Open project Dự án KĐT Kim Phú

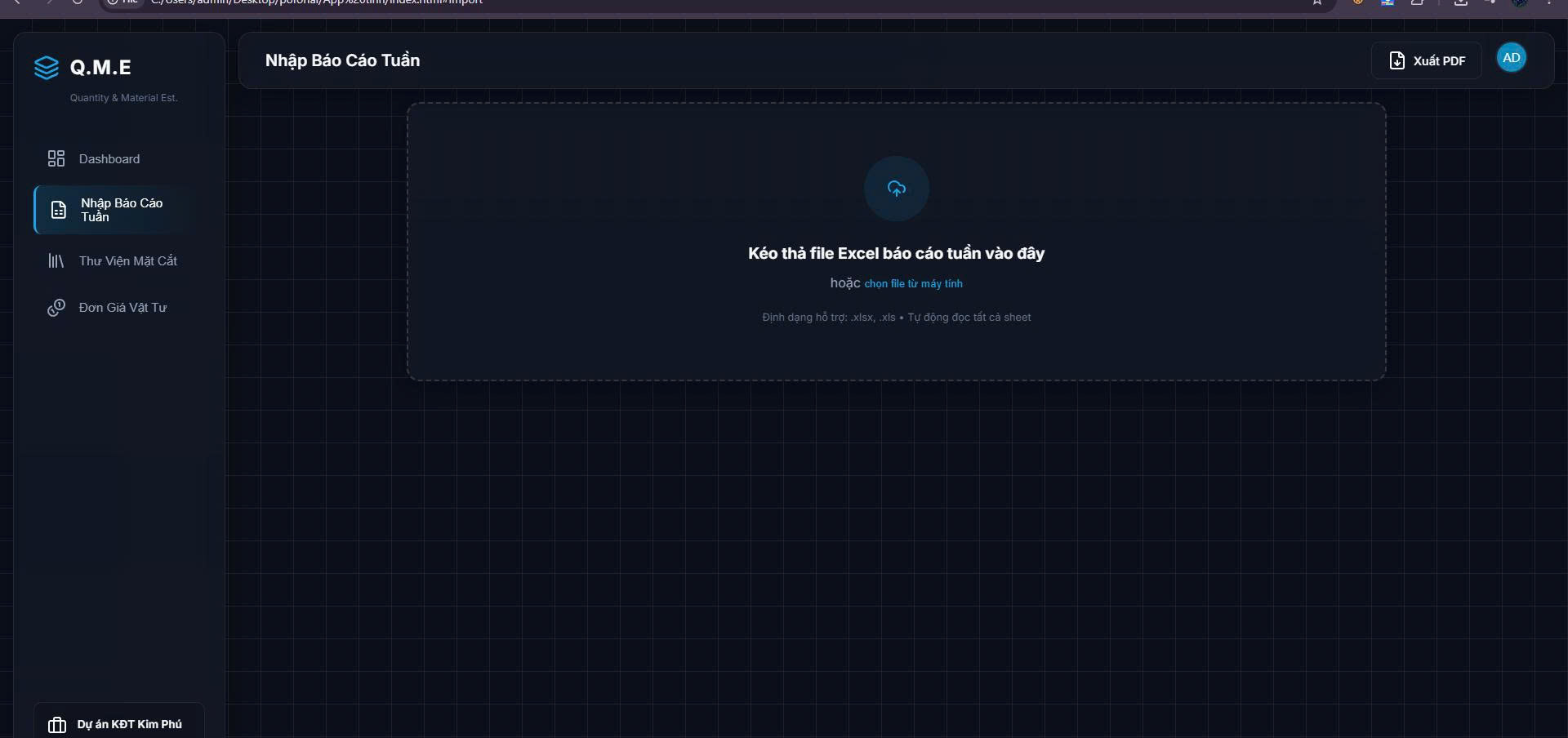pos(119,722)
